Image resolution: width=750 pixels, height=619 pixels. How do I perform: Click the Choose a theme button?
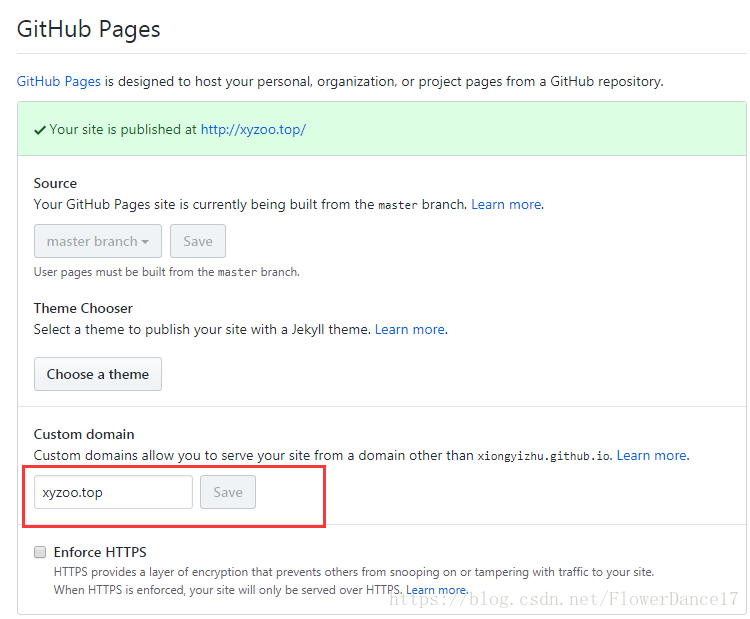tap(98, 374)
